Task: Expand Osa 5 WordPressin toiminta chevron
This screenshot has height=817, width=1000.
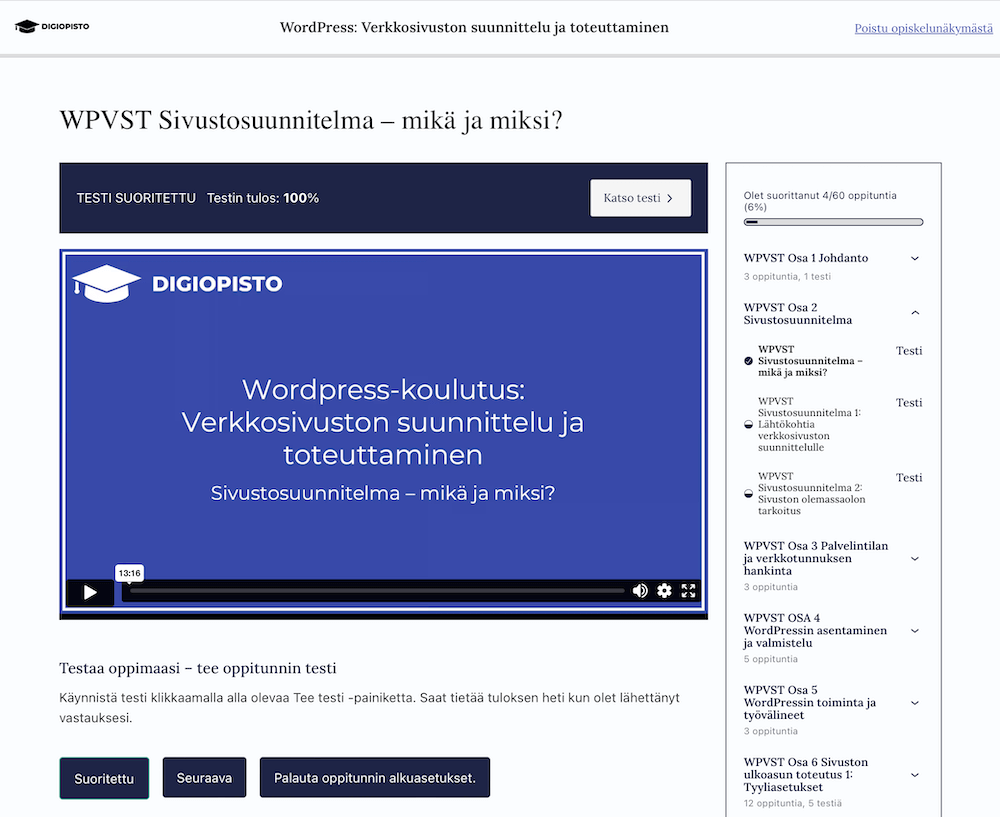Action: [x=915, y=703]
